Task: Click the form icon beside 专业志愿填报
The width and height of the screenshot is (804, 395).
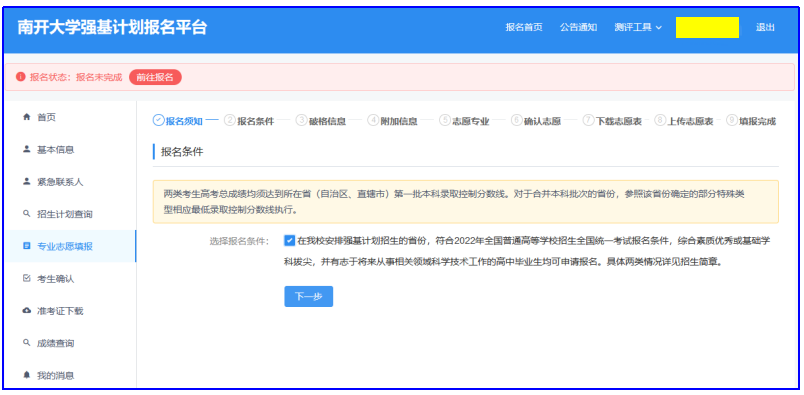Action: click(27, 246)
